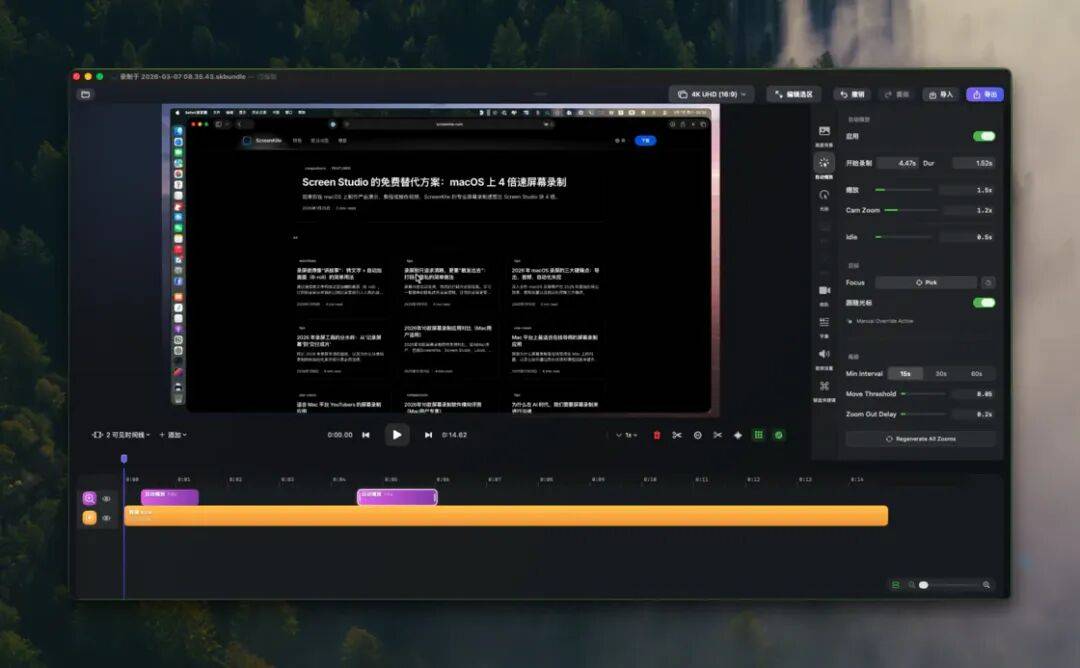This screenshot has width=1080, height=668.
Task: Open the background image panel in sidebar
Action: [824, 132]
